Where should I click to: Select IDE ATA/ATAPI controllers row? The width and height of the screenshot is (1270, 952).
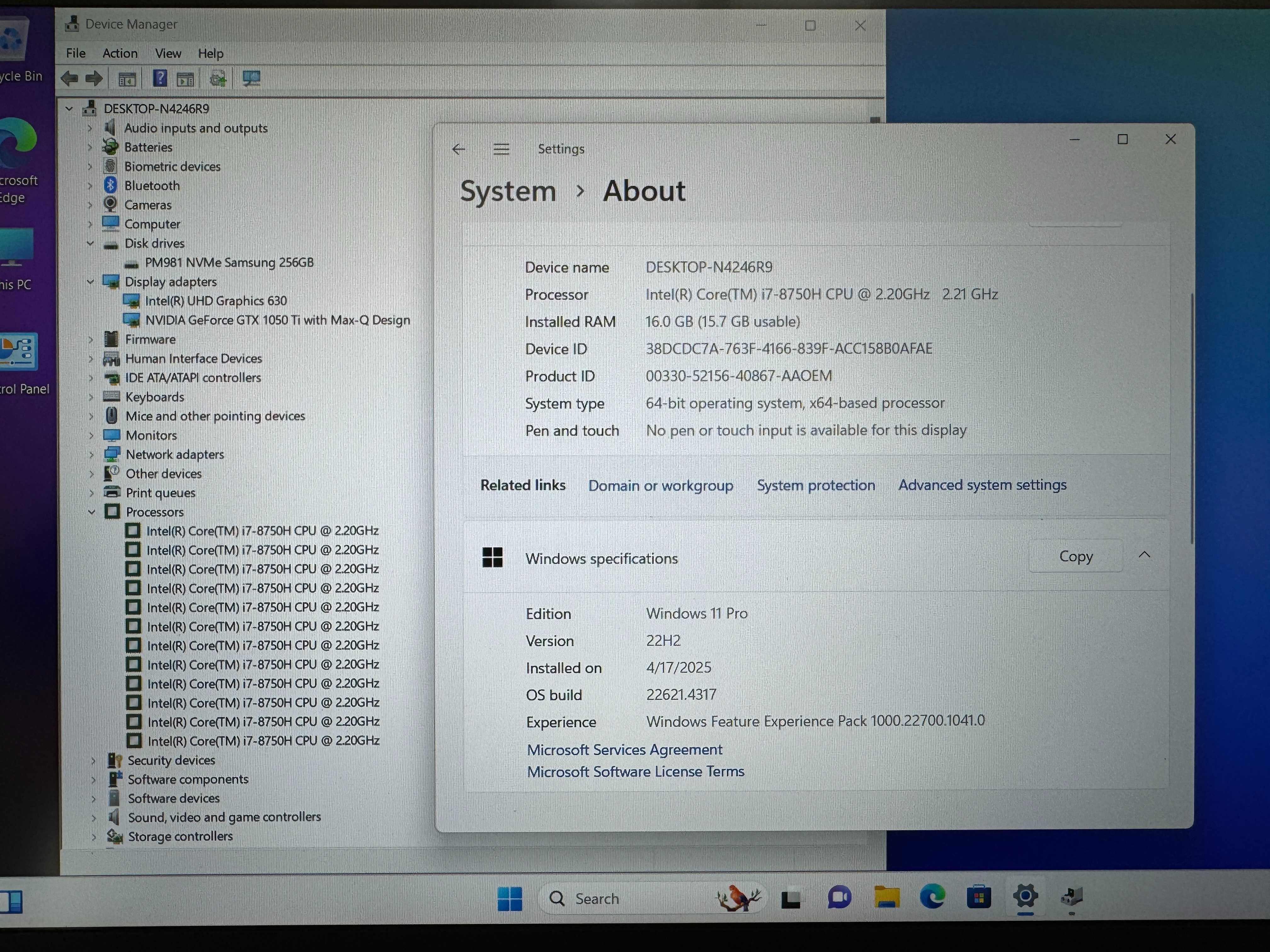[x=193, y=377]
